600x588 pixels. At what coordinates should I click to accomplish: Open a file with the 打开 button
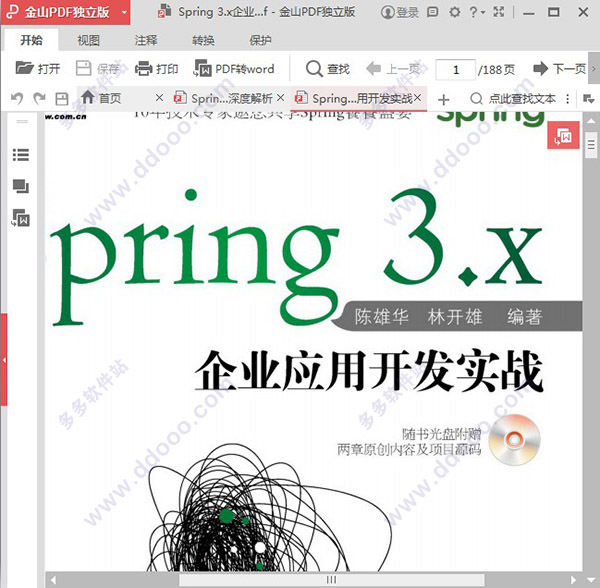(38, 69)
